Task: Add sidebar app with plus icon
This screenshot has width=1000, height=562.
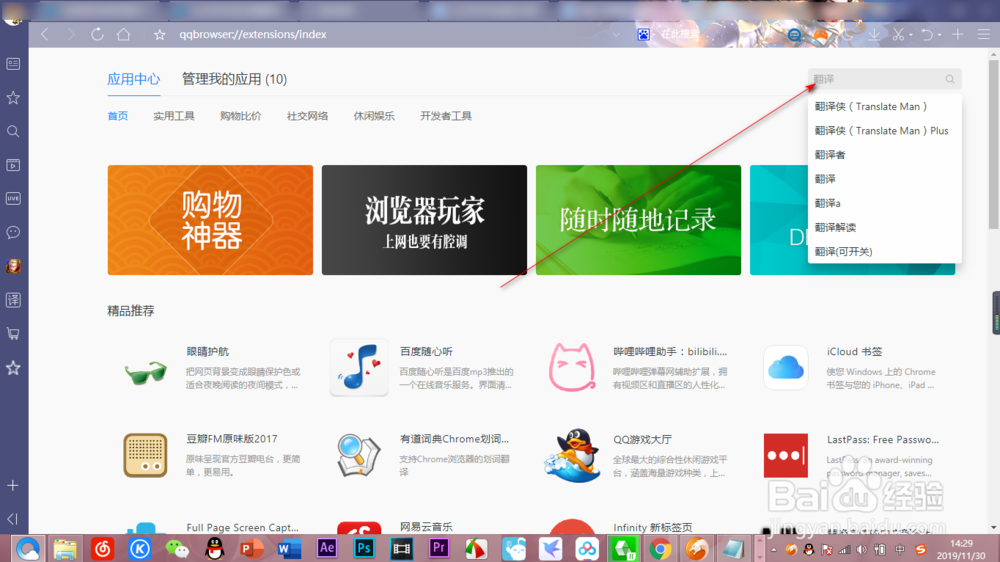Action: click(13, 485)
